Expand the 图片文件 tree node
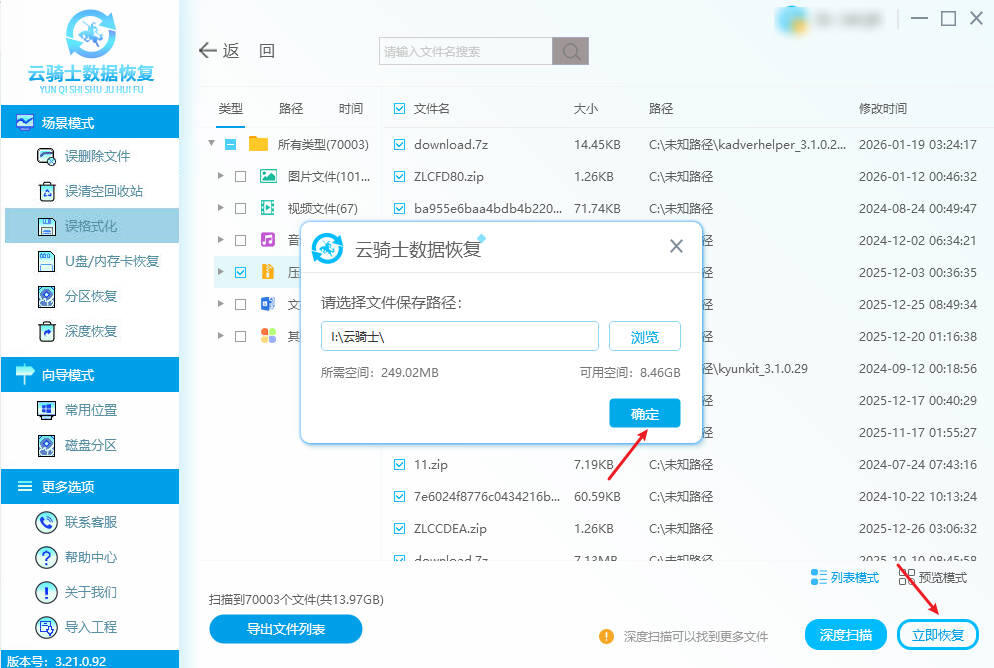994x668 pixels. (220, 176)
